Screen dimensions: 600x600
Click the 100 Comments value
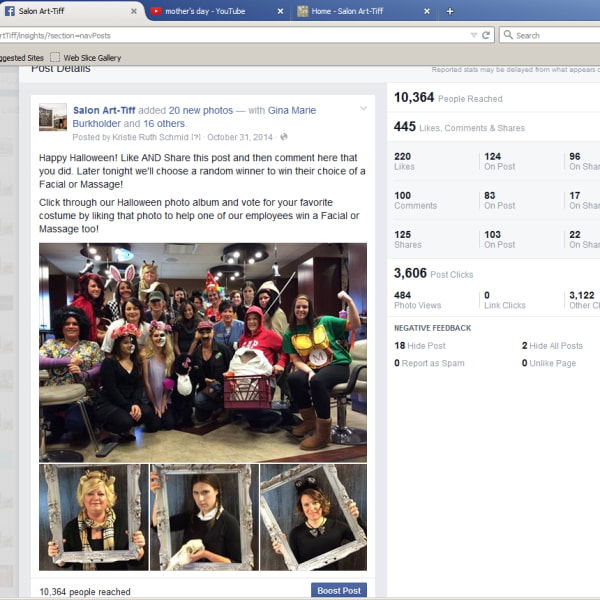(416, 200)
